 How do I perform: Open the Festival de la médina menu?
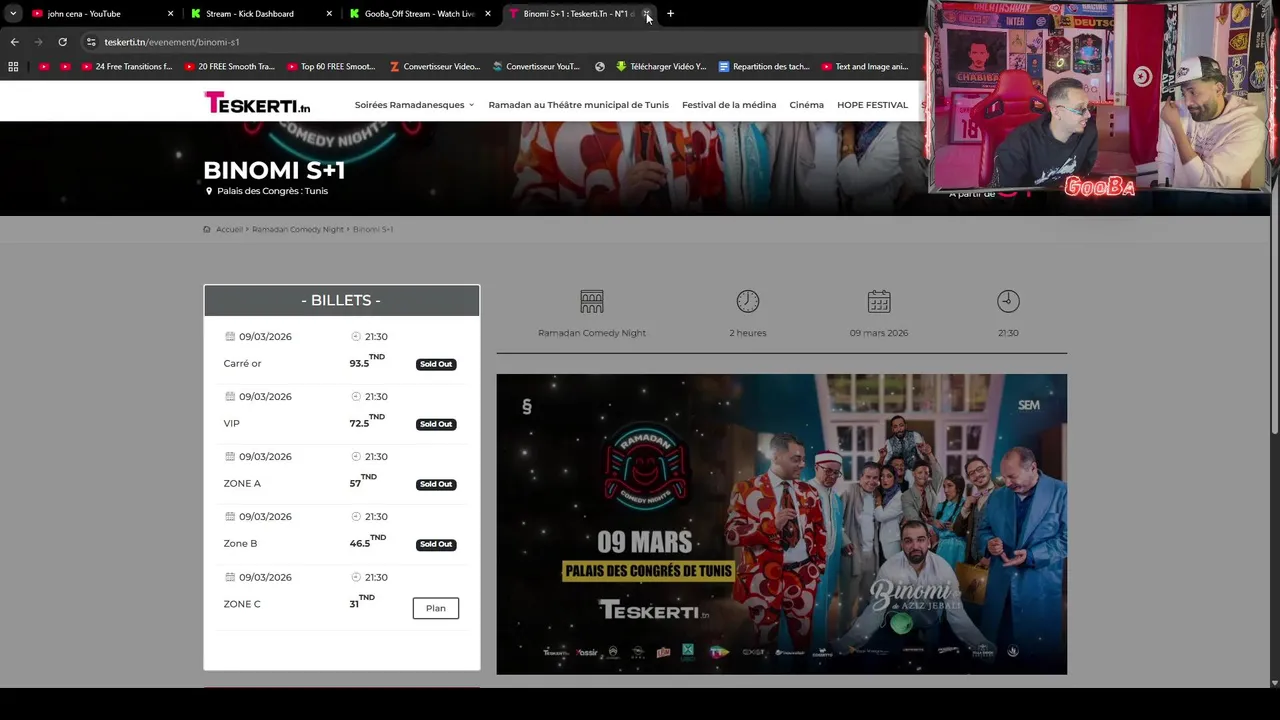pos(729,105)
